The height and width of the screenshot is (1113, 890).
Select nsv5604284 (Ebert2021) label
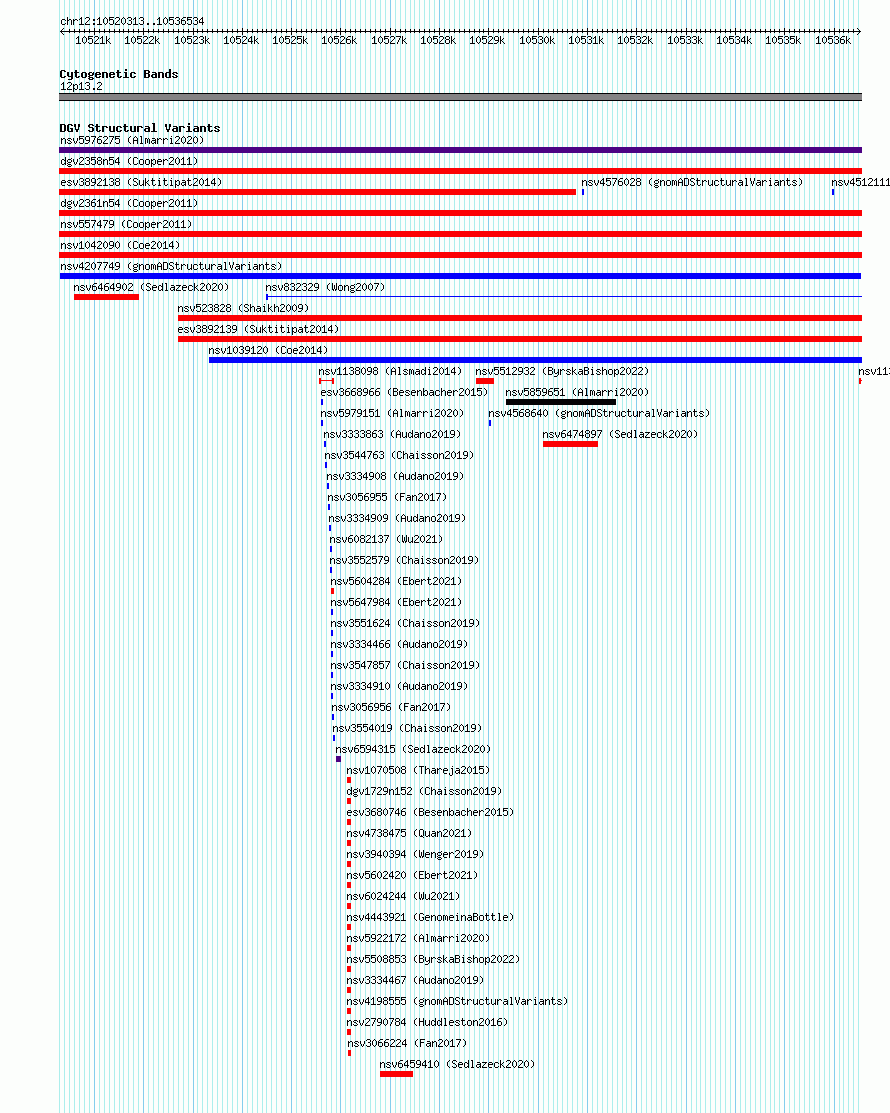[x=396, y=581]
